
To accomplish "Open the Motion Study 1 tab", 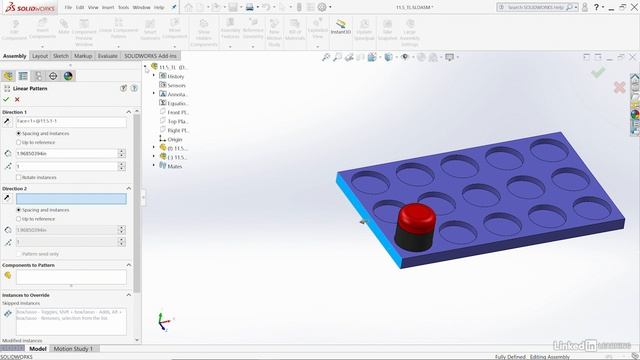I will (73, 349).
